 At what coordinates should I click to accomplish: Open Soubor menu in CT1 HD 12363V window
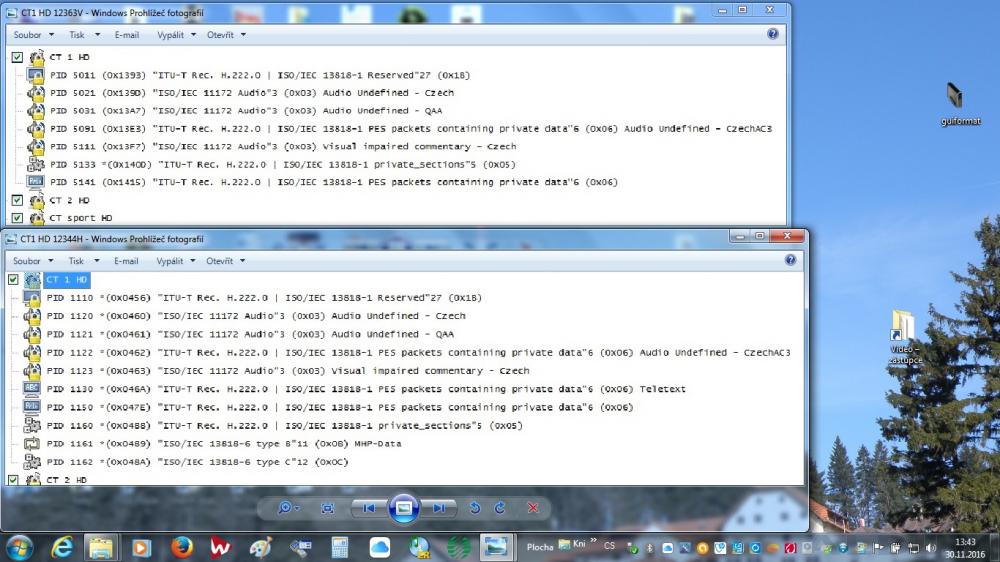[33, 35]
